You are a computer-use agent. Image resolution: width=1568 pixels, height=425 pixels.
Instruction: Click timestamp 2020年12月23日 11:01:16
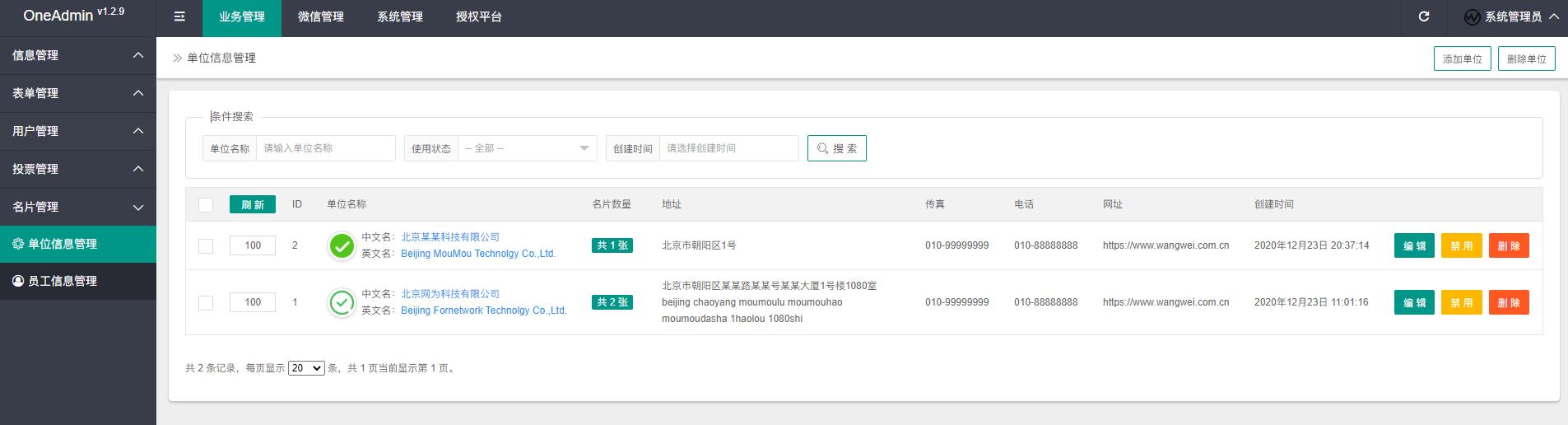tap(1311, 302)
